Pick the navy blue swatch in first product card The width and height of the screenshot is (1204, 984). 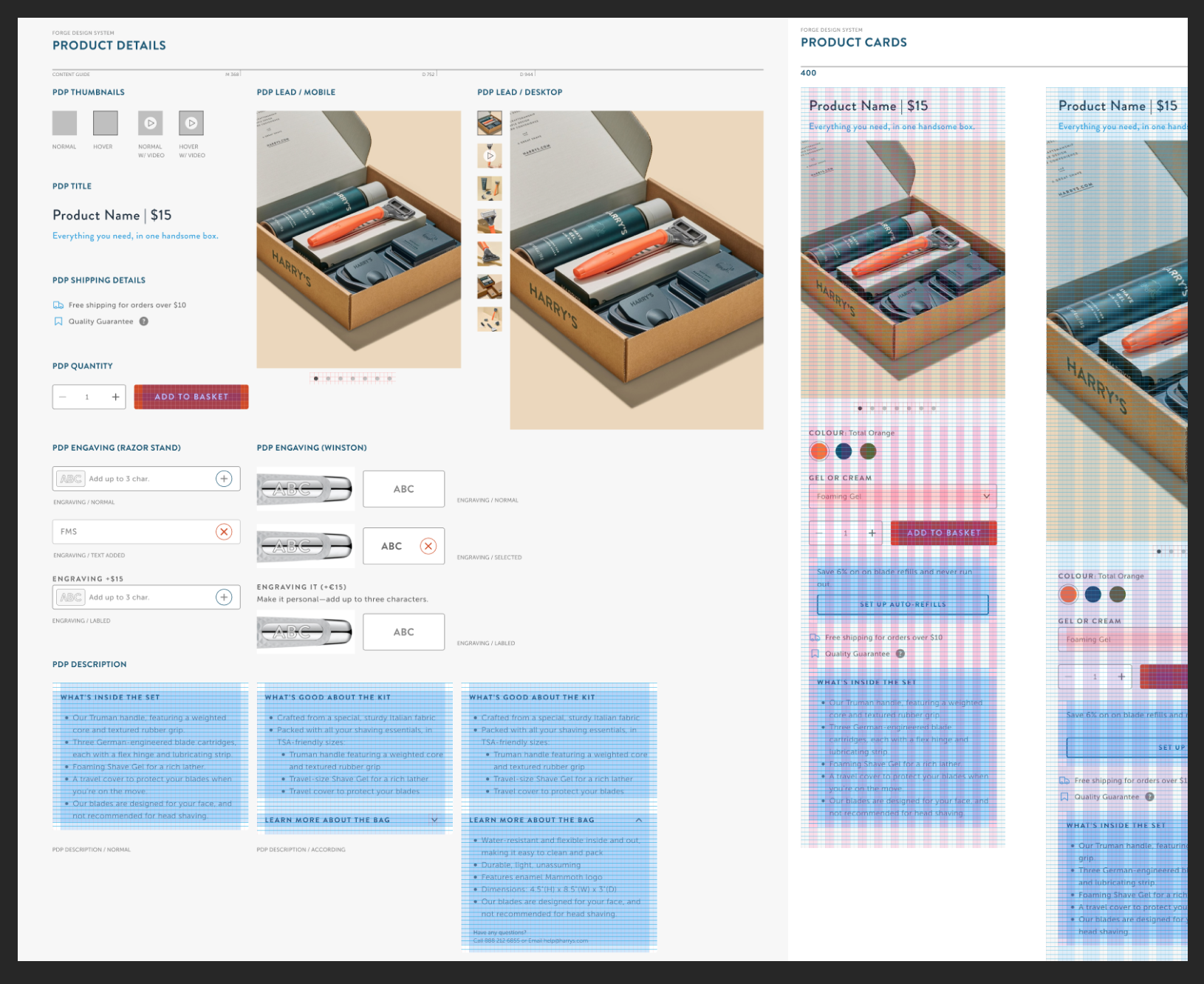click(844, 451)
